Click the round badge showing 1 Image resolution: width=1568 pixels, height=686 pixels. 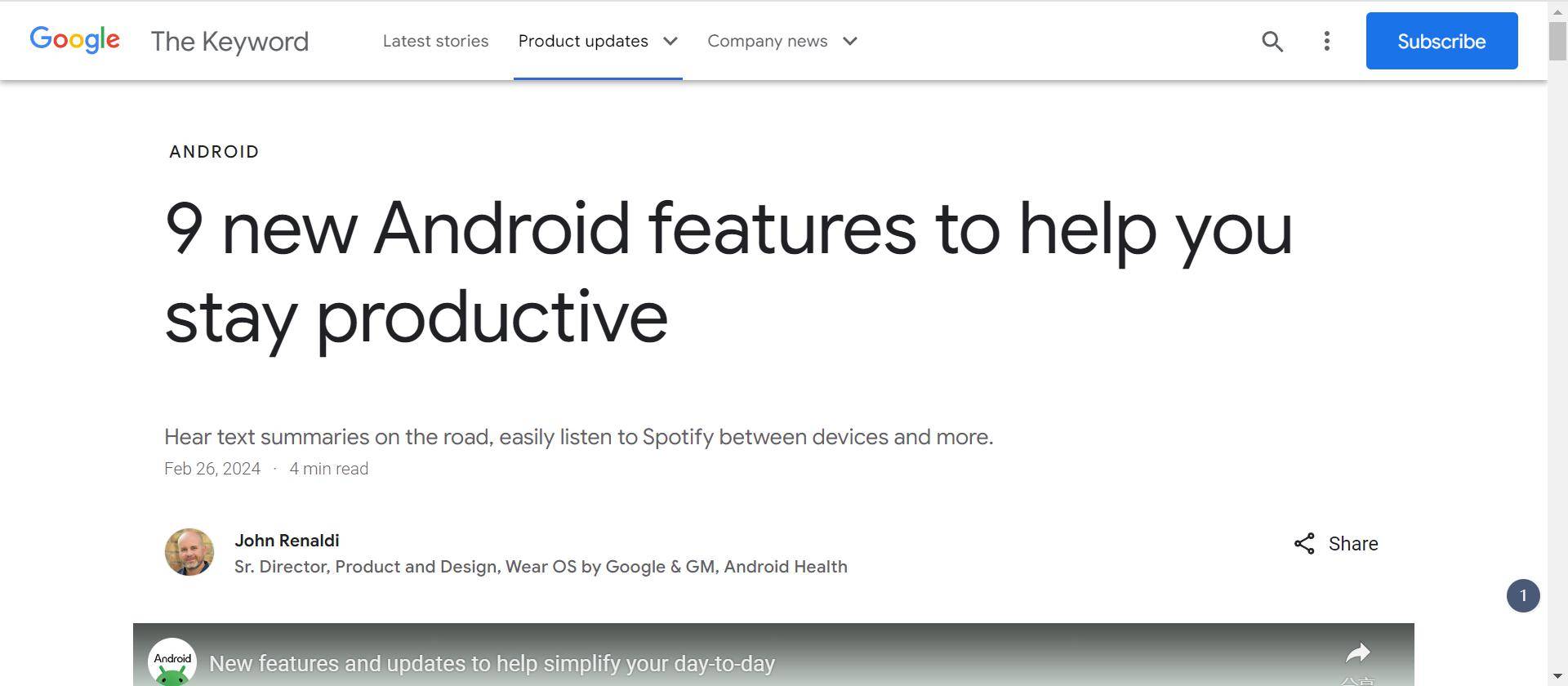[x=1523, y=595]
